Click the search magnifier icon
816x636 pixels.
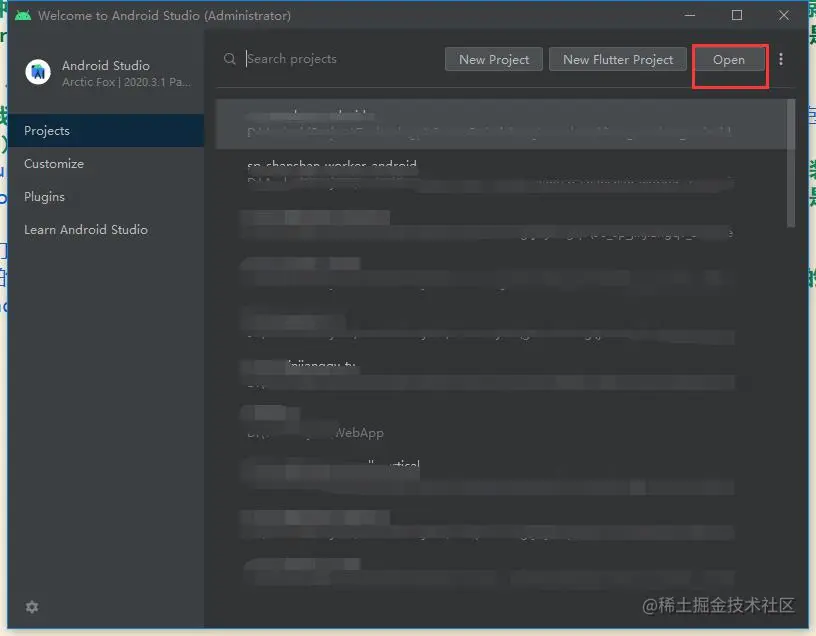point(230,59)
